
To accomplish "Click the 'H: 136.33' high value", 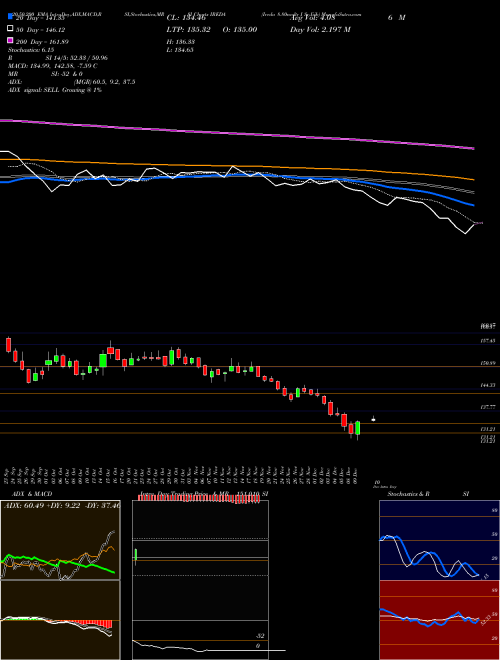I will (181, 42).
